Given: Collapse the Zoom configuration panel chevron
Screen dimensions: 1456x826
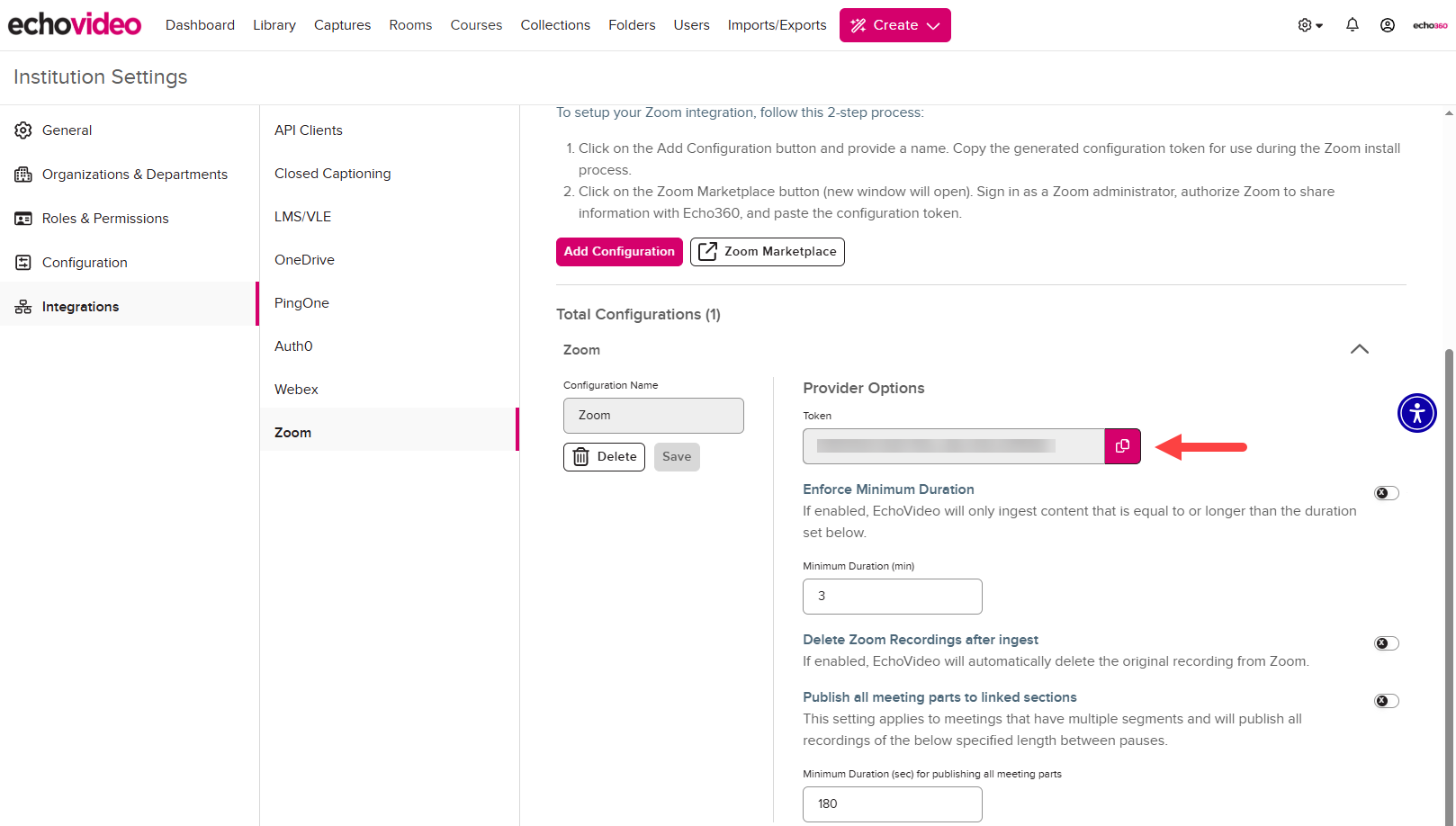Looking at the screenshot, I should (x=1359, y=349).
